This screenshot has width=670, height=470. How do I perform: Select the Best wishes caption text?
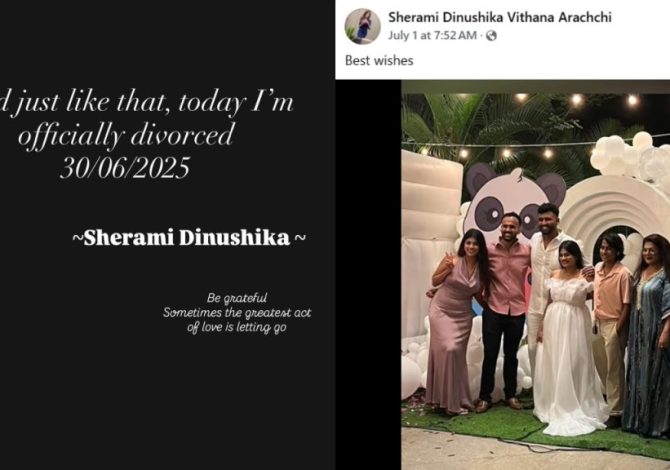[x=379, y=61]
